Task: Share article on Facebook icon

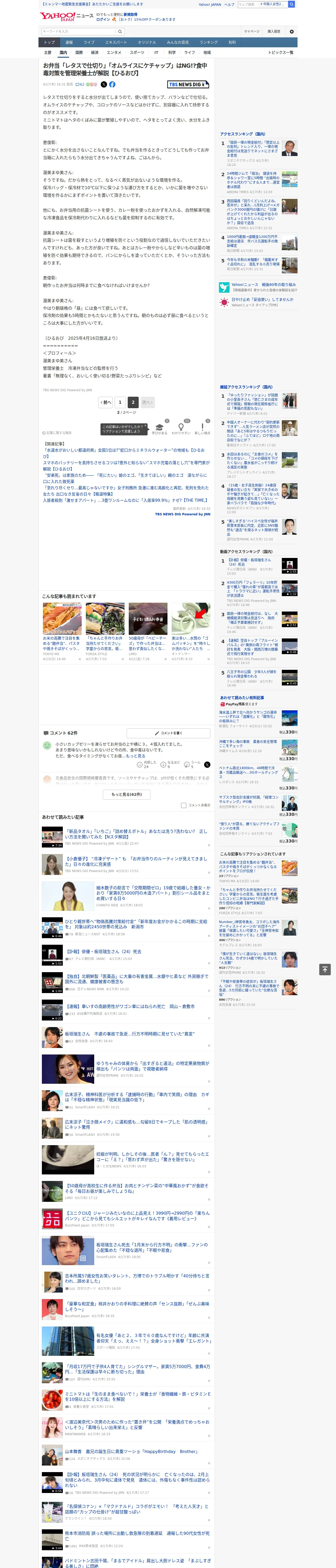Action: point(112,85)
